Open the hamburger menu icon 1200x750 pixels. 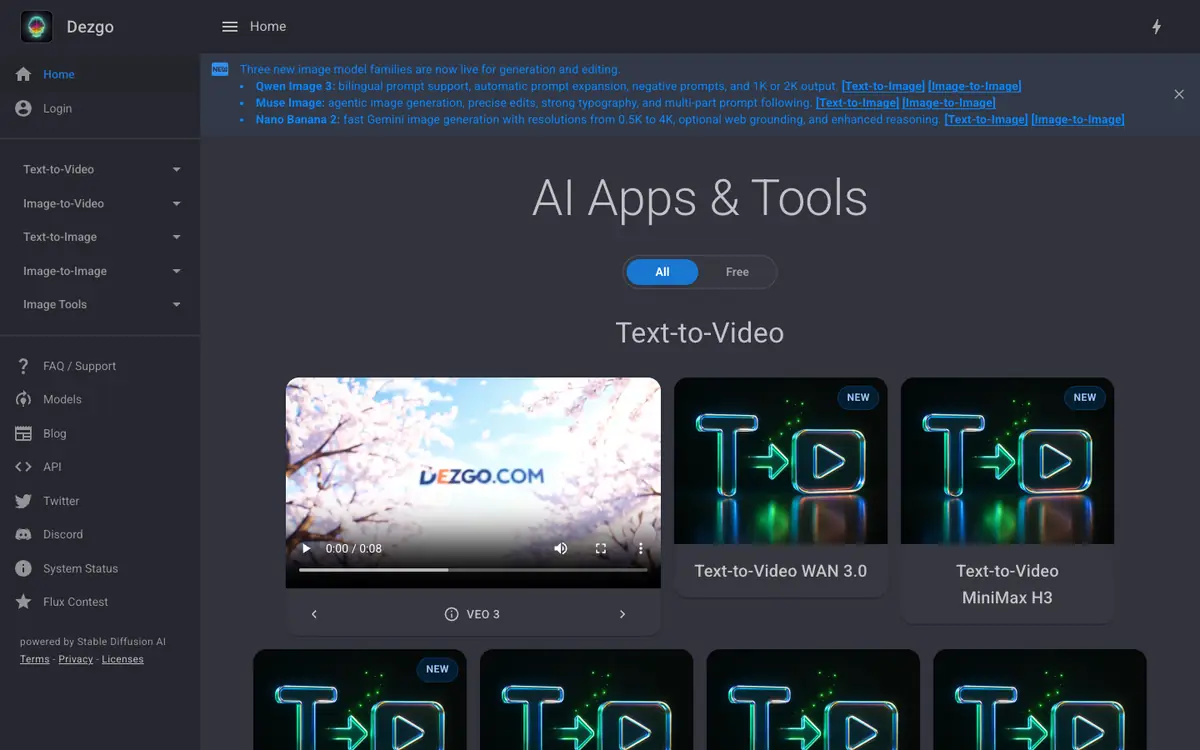[x=230, y=27]
